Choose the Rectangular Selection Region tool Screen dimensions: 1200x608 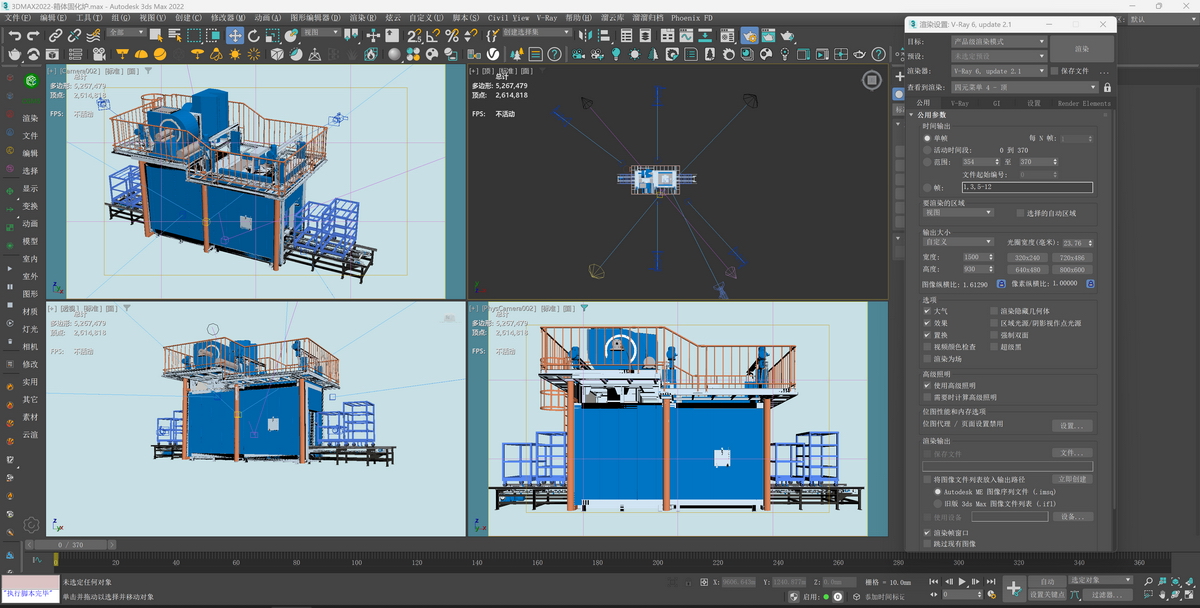pyautogui.click(x=194, y=35)
